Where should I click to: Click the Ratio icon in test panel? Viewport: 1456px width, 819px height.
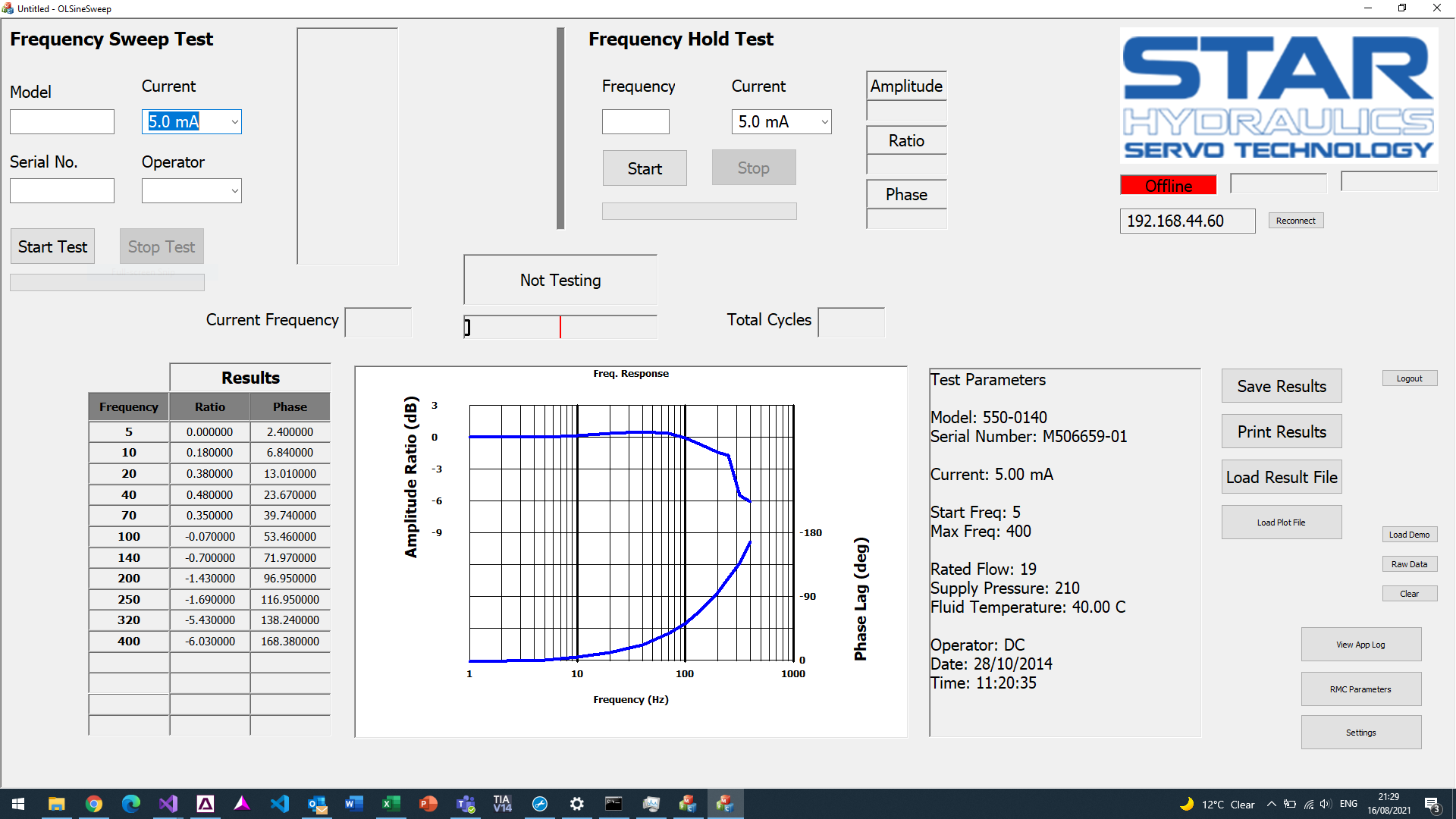coord(904,141)
